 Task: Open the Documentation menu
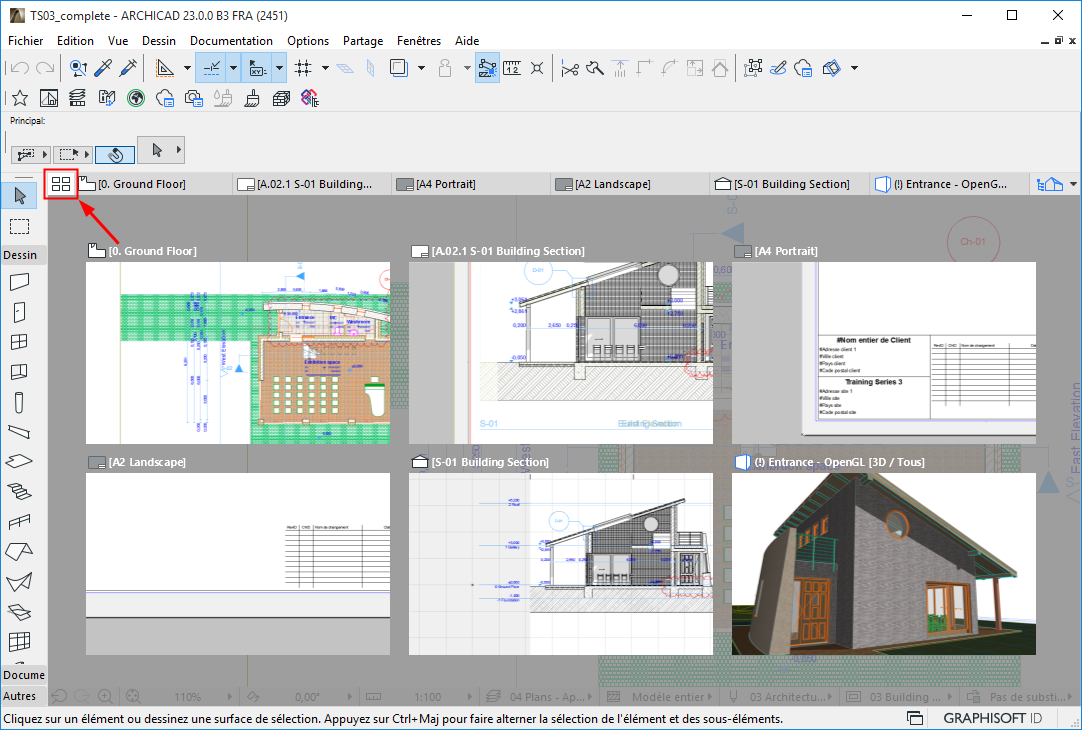[x=231, y=41]
